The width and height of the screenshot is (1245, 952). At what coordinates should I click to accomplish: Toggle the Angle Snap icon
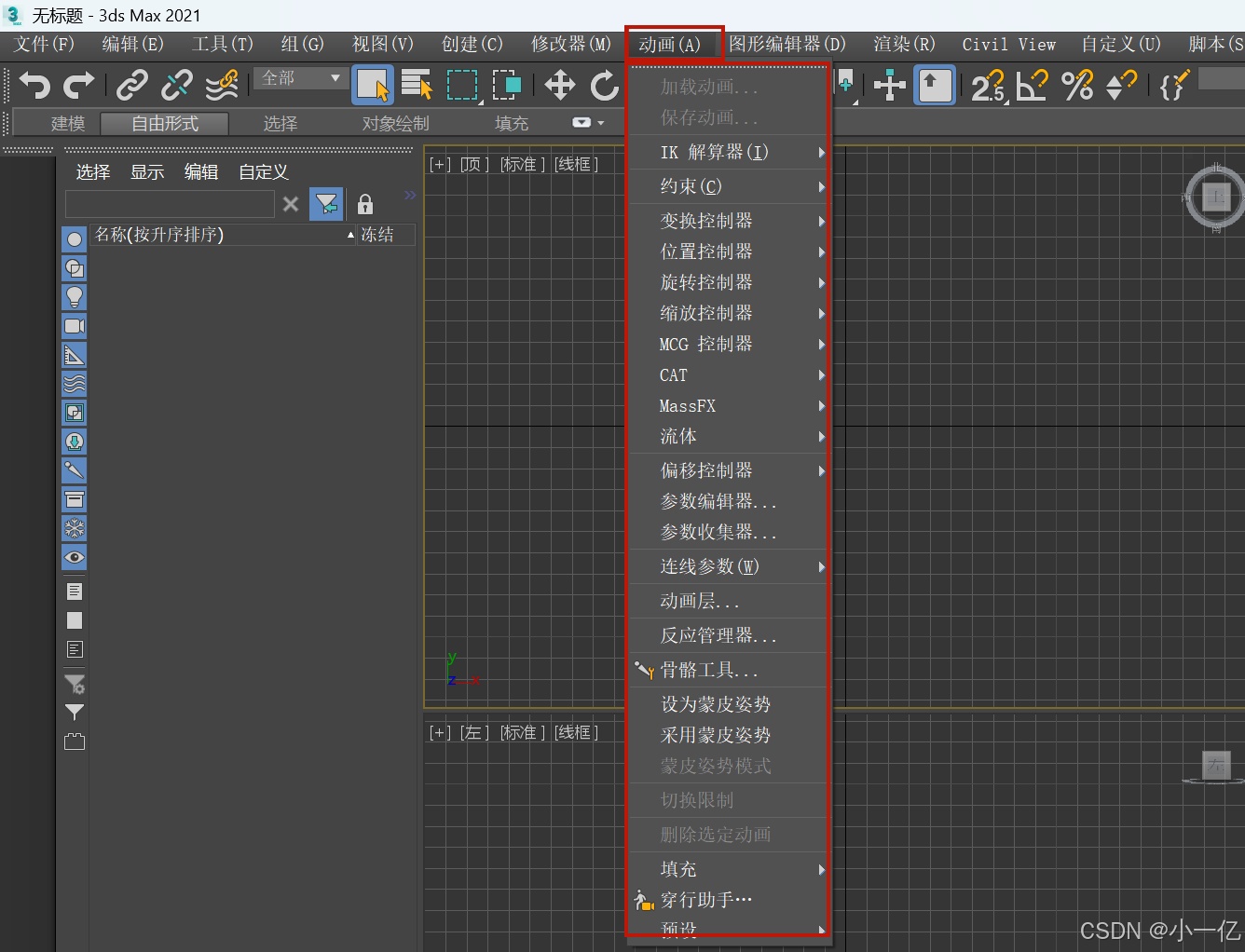tap(1033, 86)
